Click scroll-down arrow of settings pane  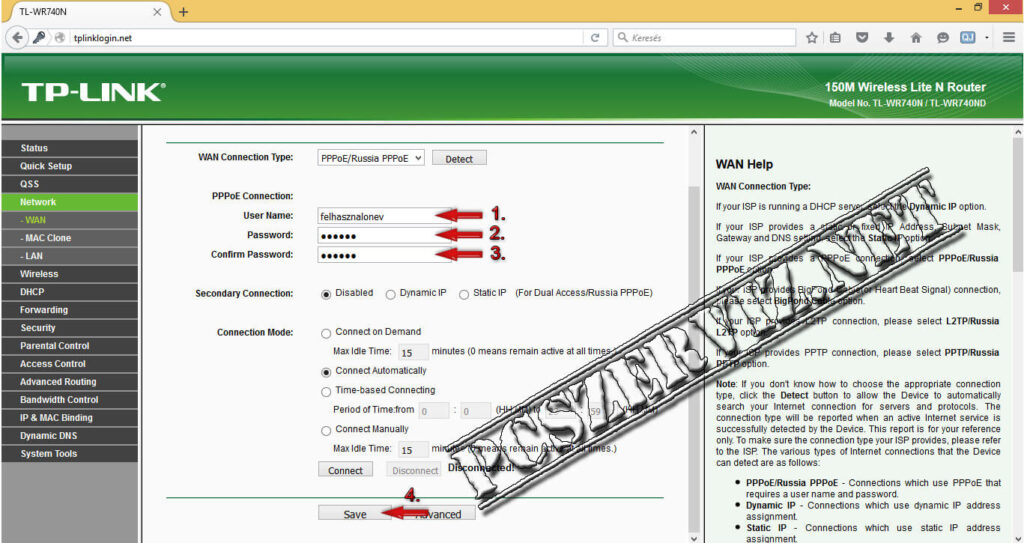coord(694,538)
